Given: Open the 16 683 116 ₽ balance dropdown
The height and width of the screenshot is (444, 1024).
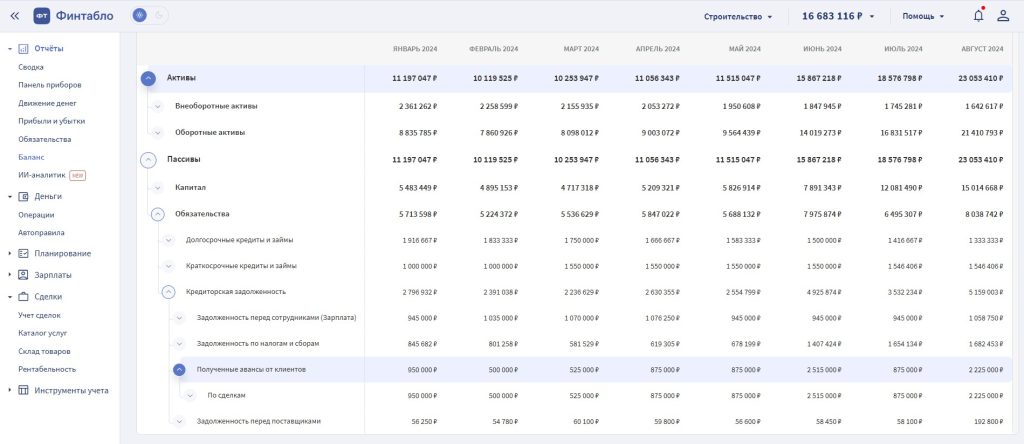Looking at the screenshot, I should click(x=838, y=16).
